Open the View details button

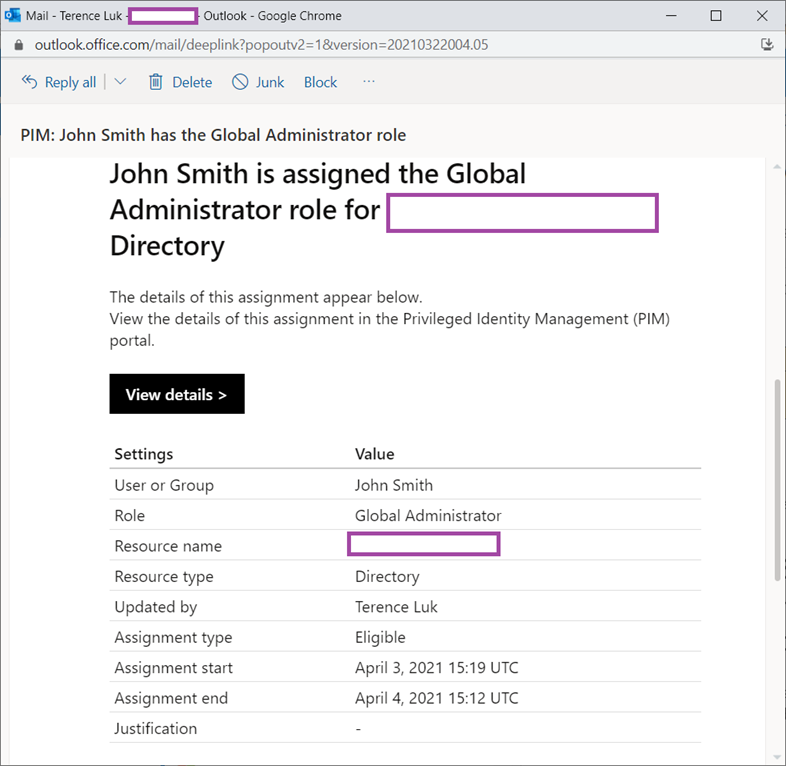pos(177,394)
